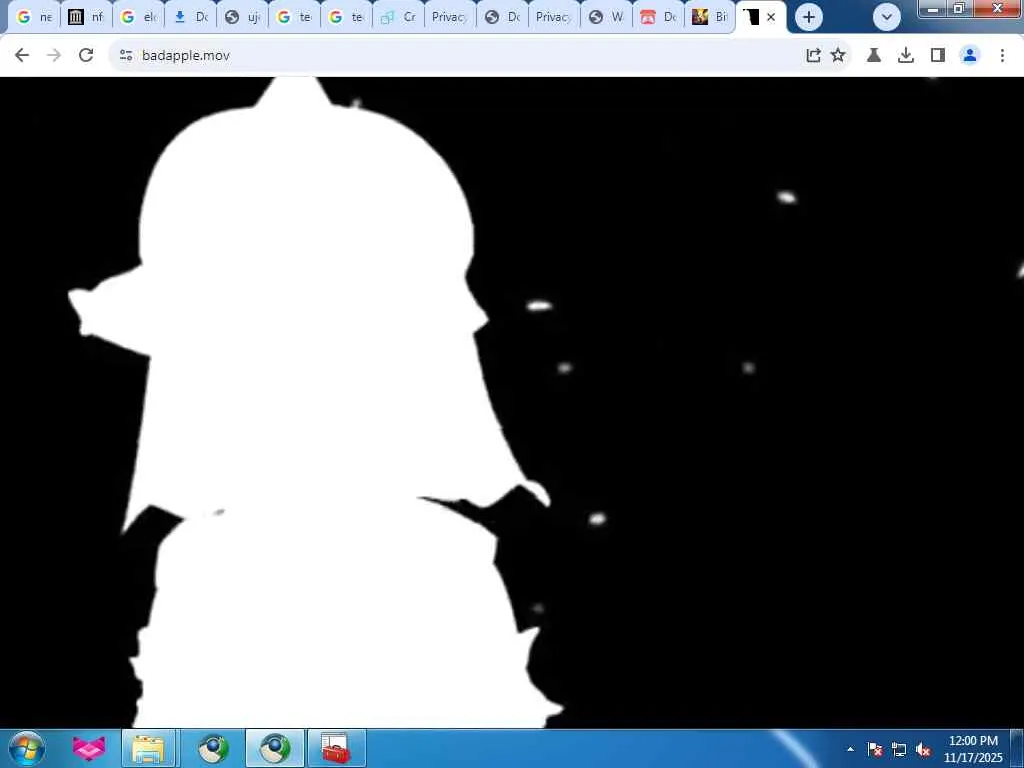Open the pink fox app in taskbar
1024x768 pixels.
(89, 748)
